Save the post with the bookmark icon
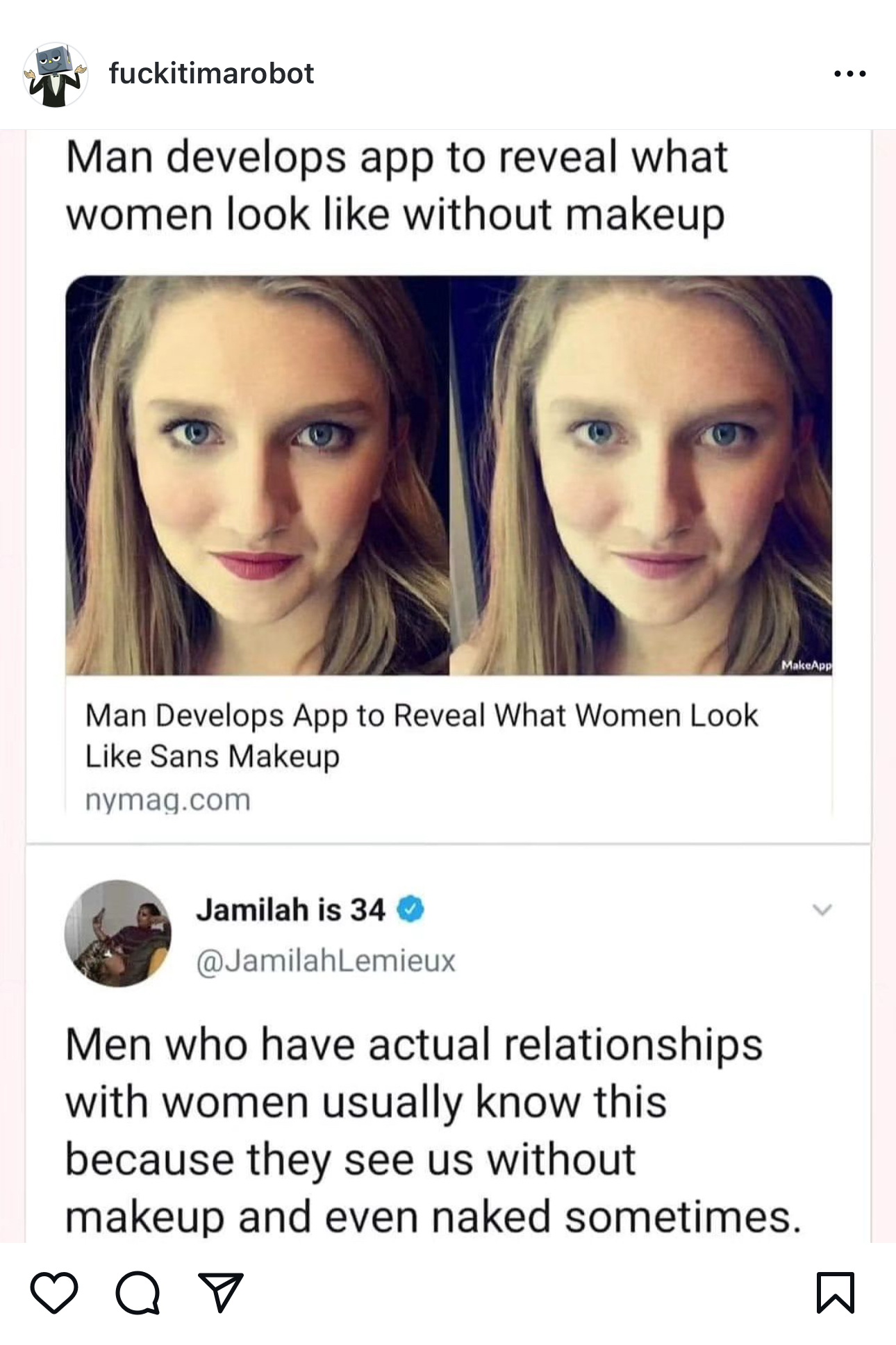This screenshot has width=896, height=1345. [x=835, y=1292]
